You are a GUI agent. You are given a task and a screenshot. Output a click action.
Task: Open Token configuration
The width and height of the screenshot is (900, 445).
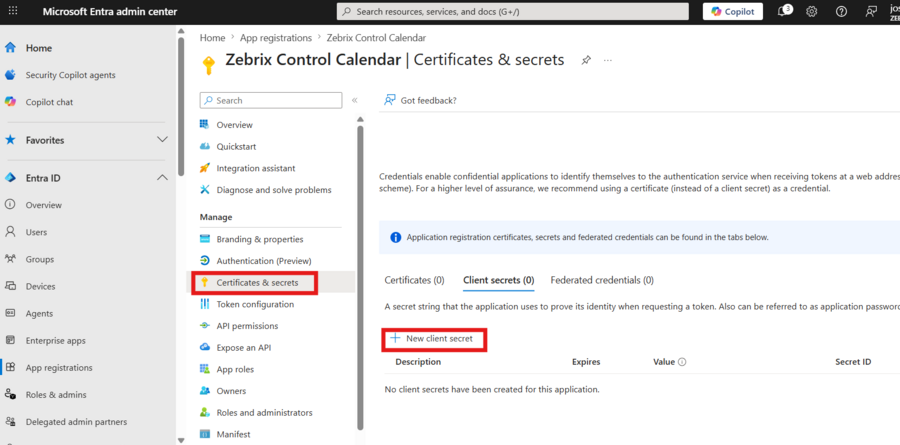[x=255, y=304]
